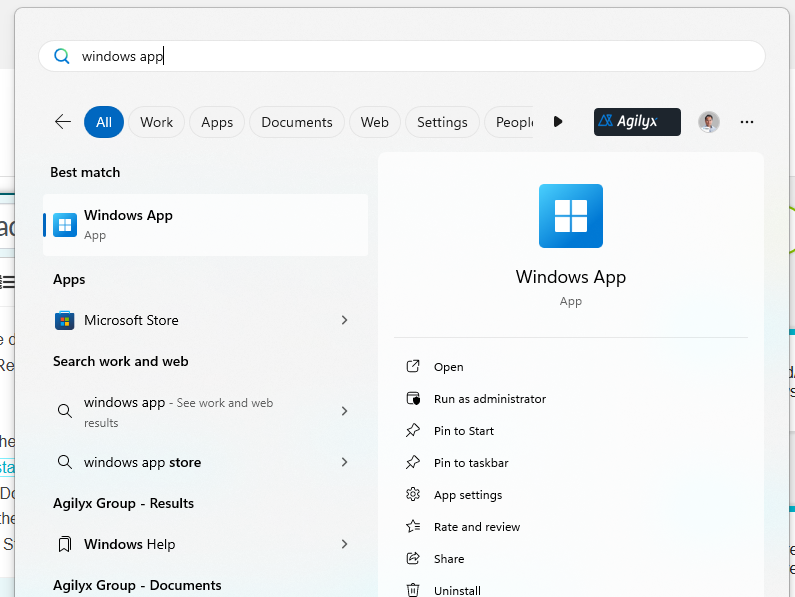The image size is (795, 597).
Task: Select Pin to taskbar option
Action: click(470, 463)
